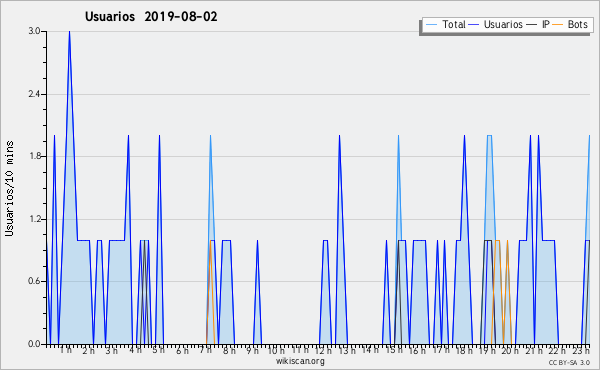Click the '16 h' x-axis label
600x370 pixels.
tap(417, 351)
